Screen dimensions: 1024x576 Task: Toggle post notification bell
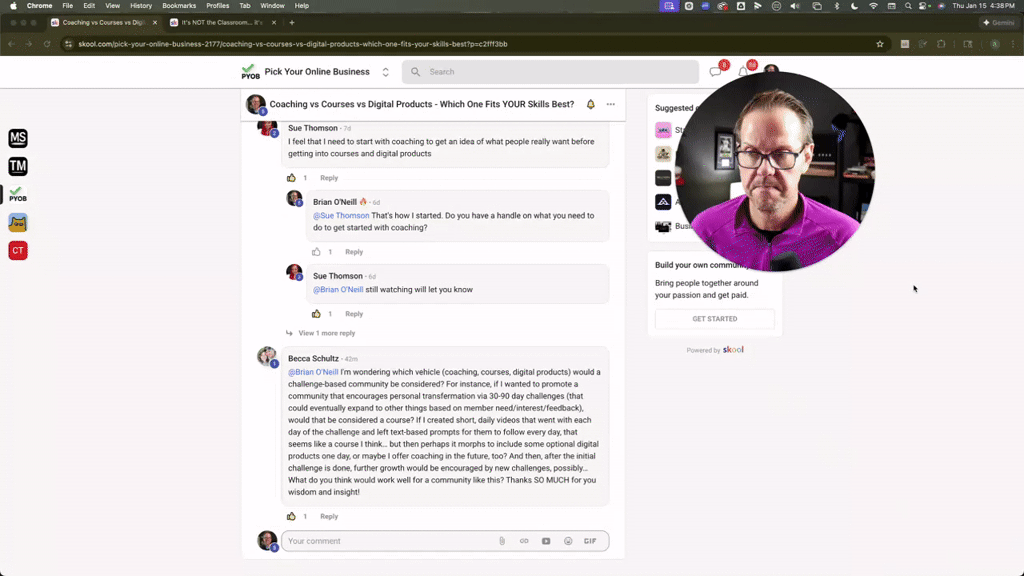590,104
